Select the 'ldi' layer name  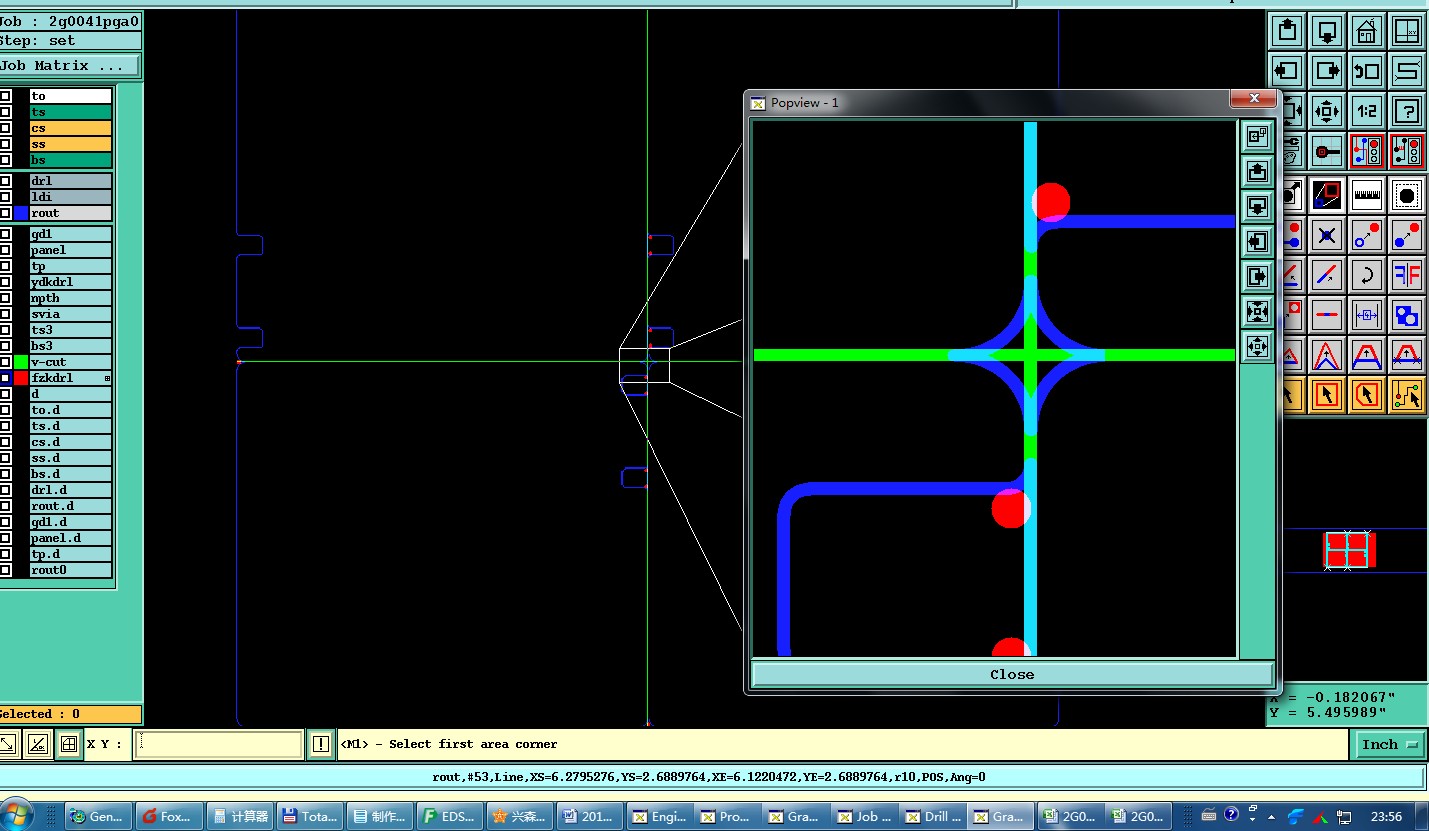pos(70,197)
